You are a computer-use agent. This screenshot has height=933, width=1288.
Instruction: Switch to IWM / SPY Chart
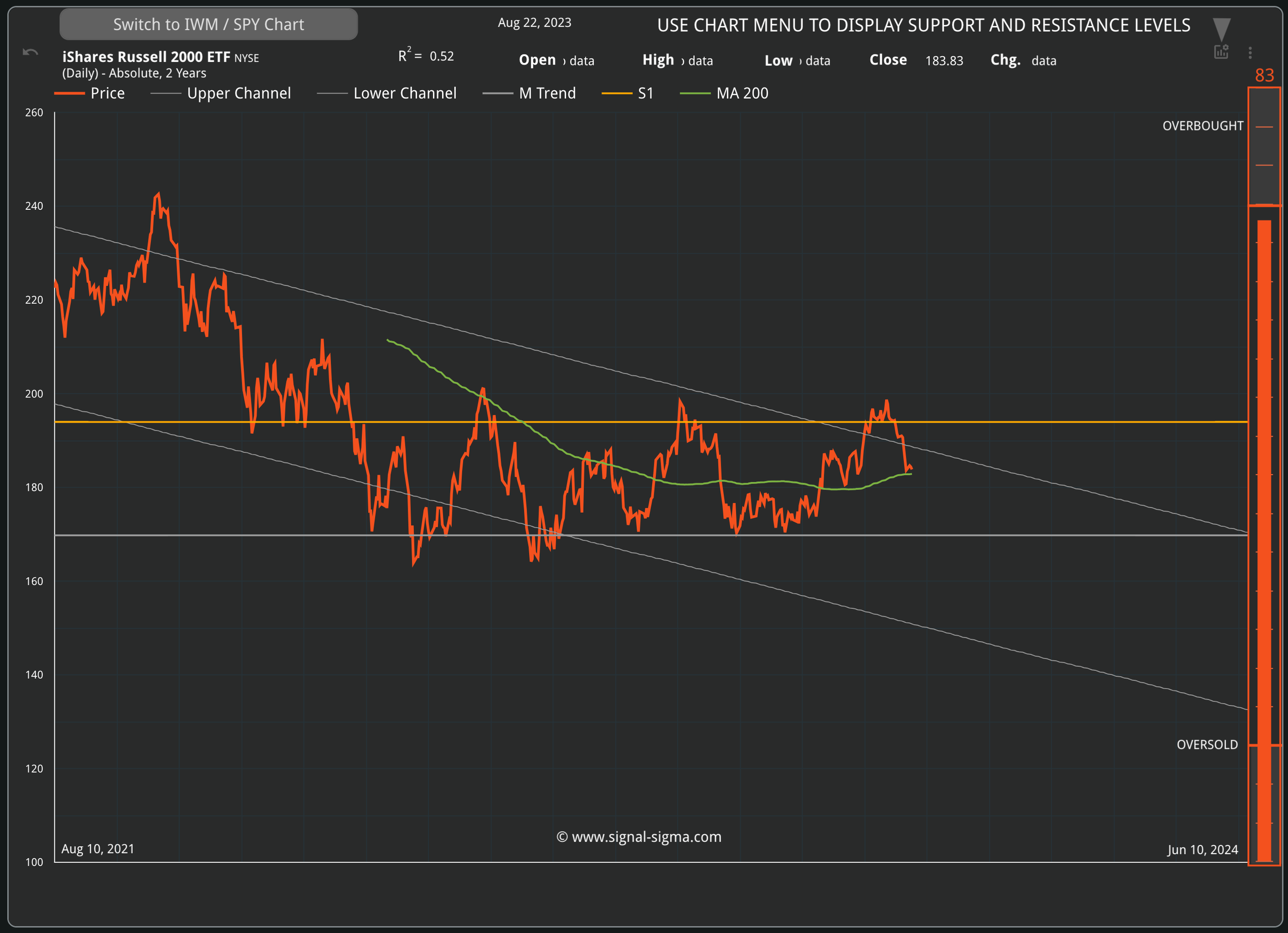[x=209, y=24]
